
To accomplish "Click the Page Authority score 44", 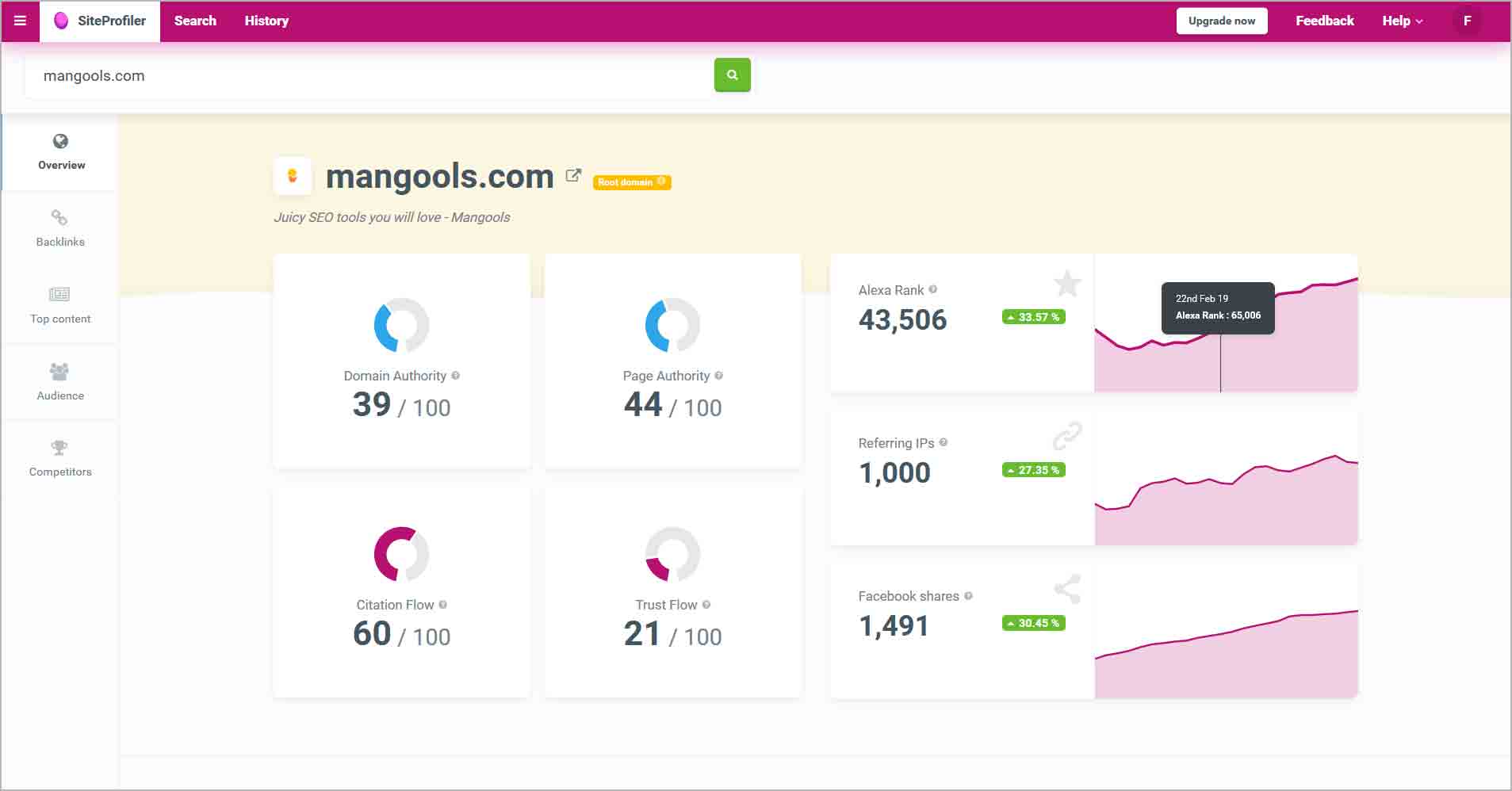I will [x=643, y=404].
